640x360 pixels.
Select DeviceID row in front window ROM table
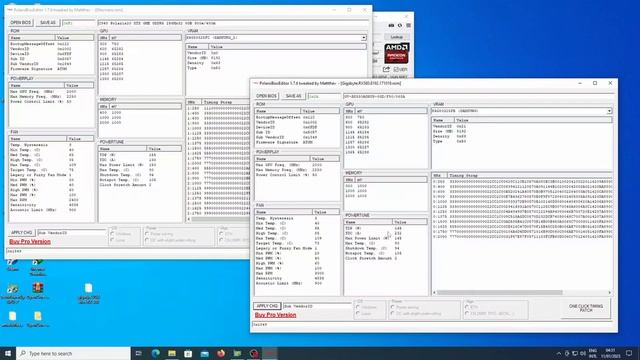(x=297, y=127)
